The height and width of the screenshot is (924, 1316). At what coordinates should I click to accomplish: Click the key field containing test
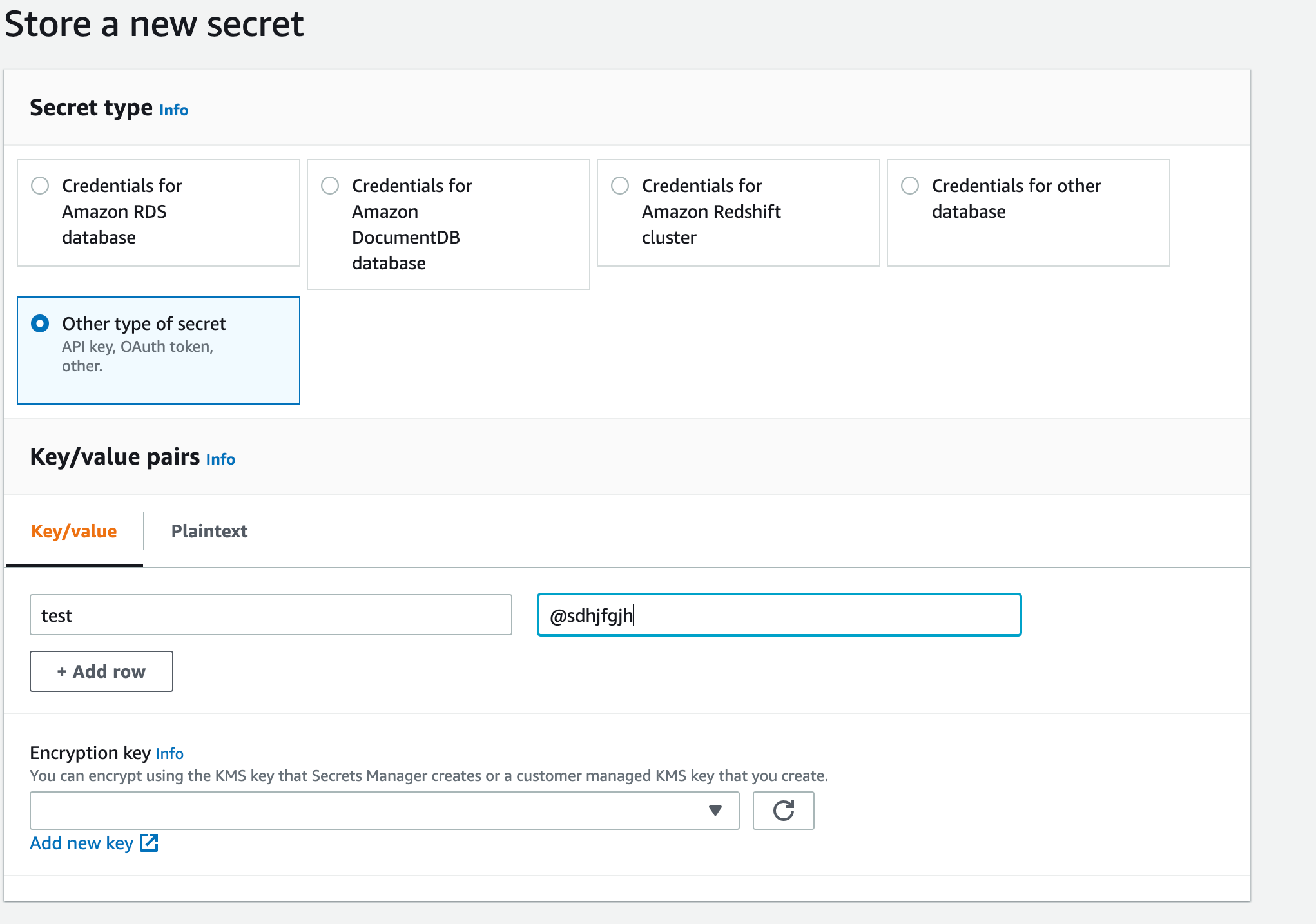[271, 615]
